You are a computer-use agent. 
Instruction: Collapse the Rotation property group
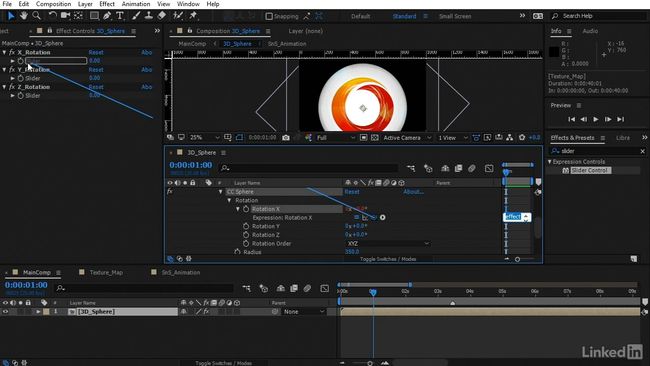(229, 200)
